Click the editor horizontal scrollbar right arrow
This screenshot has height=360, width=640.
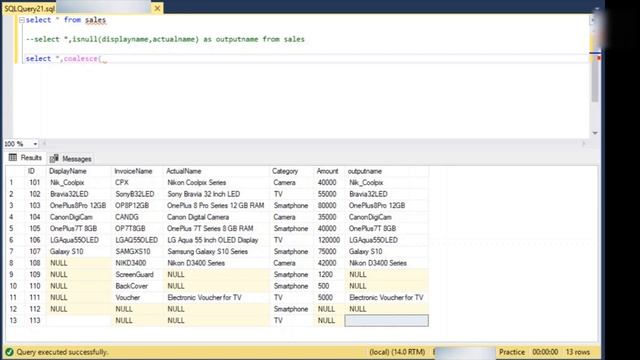click(x=584, y=144)
